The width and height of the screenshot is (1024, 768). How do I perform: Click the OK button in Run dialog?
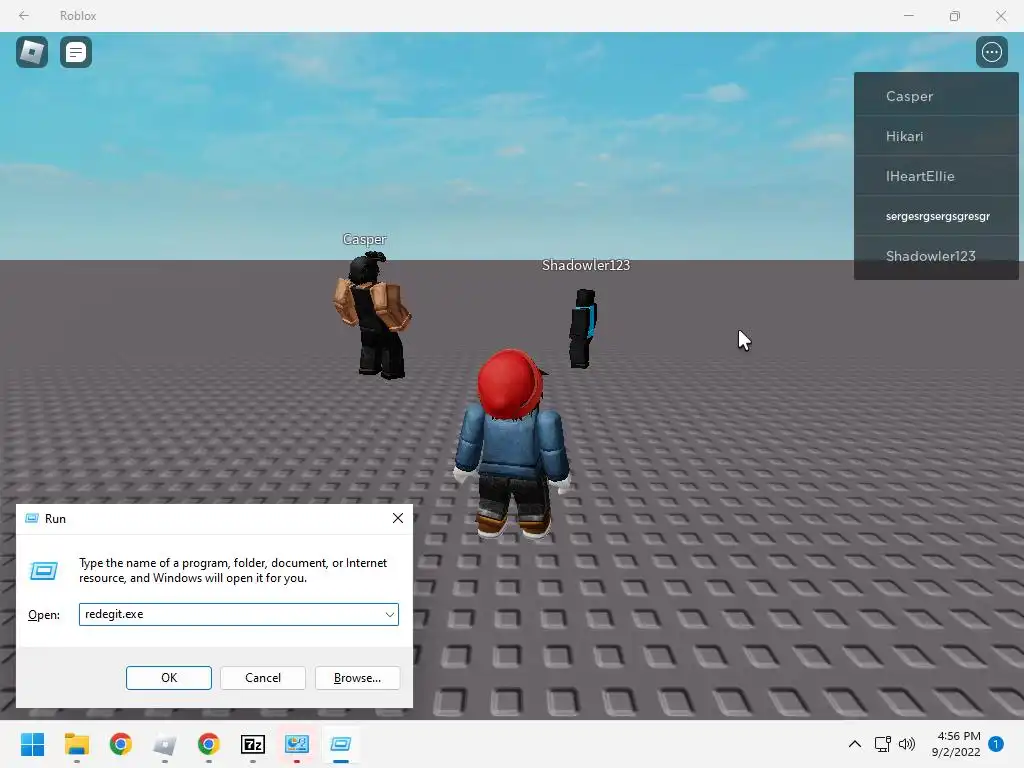[168, 678]
